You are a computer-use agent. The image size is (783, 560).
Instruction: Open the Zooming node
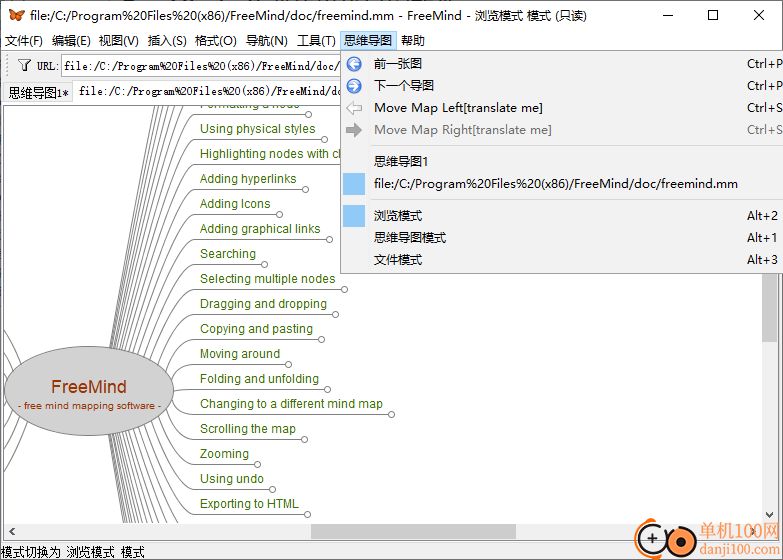[225, 454]
